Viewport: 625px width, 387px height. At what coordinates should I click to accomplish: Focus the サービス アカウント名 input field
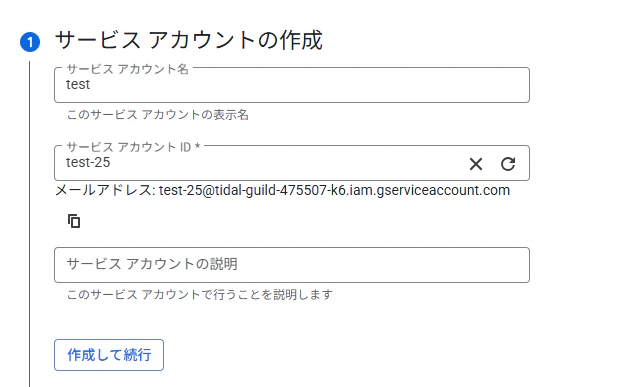292,85
